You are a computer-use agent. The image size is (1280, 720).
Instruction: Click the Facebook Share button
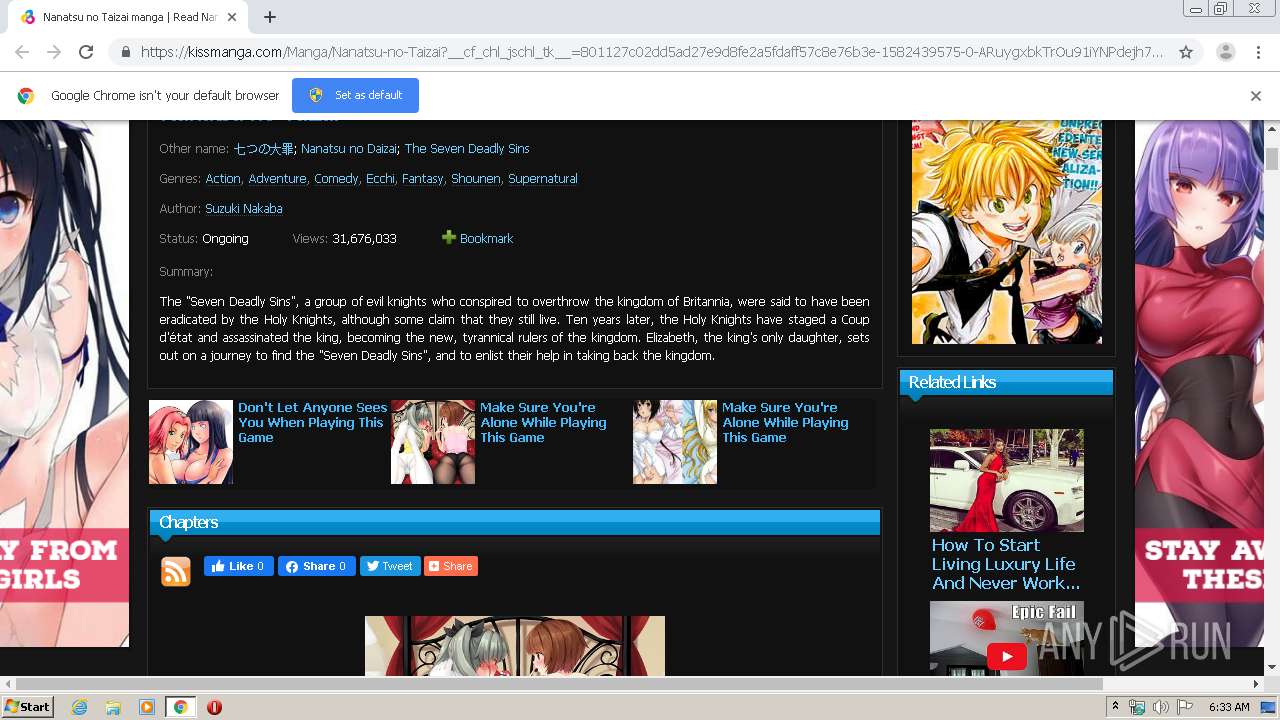click(x=317, y=566)
